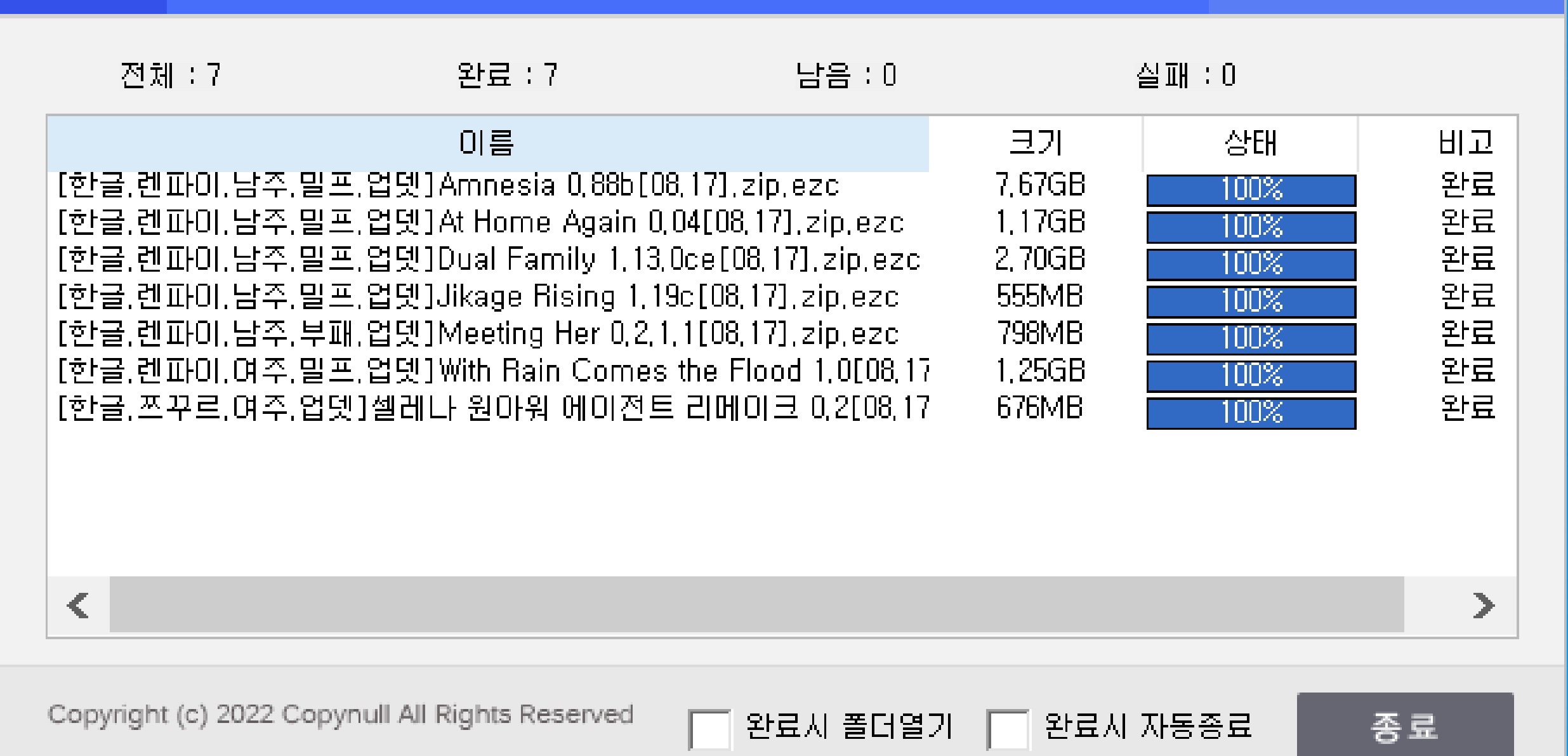Select the At Home Again 0.04 row
This screenshot has height=756, width=1568.
click(x=480, y=223)
